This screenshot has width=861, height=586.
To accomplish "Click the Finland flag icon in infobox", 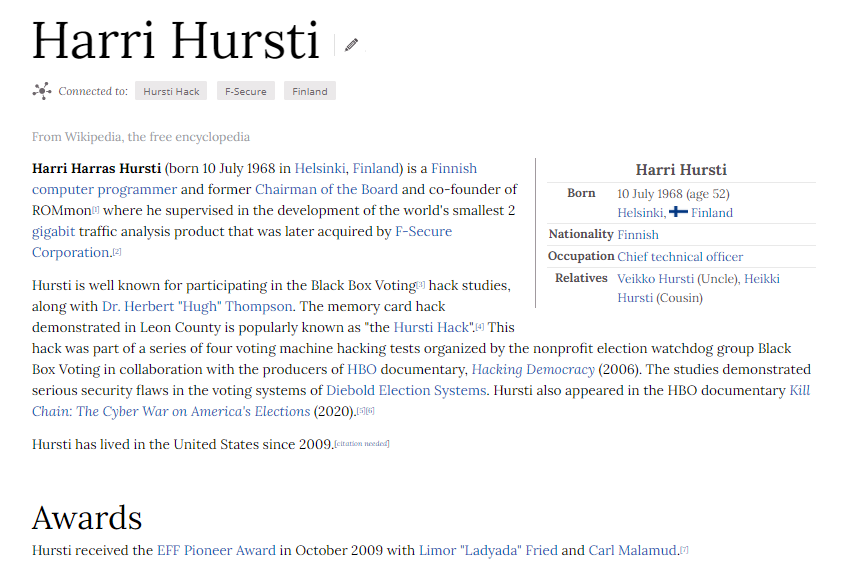I will coord(678,212).
